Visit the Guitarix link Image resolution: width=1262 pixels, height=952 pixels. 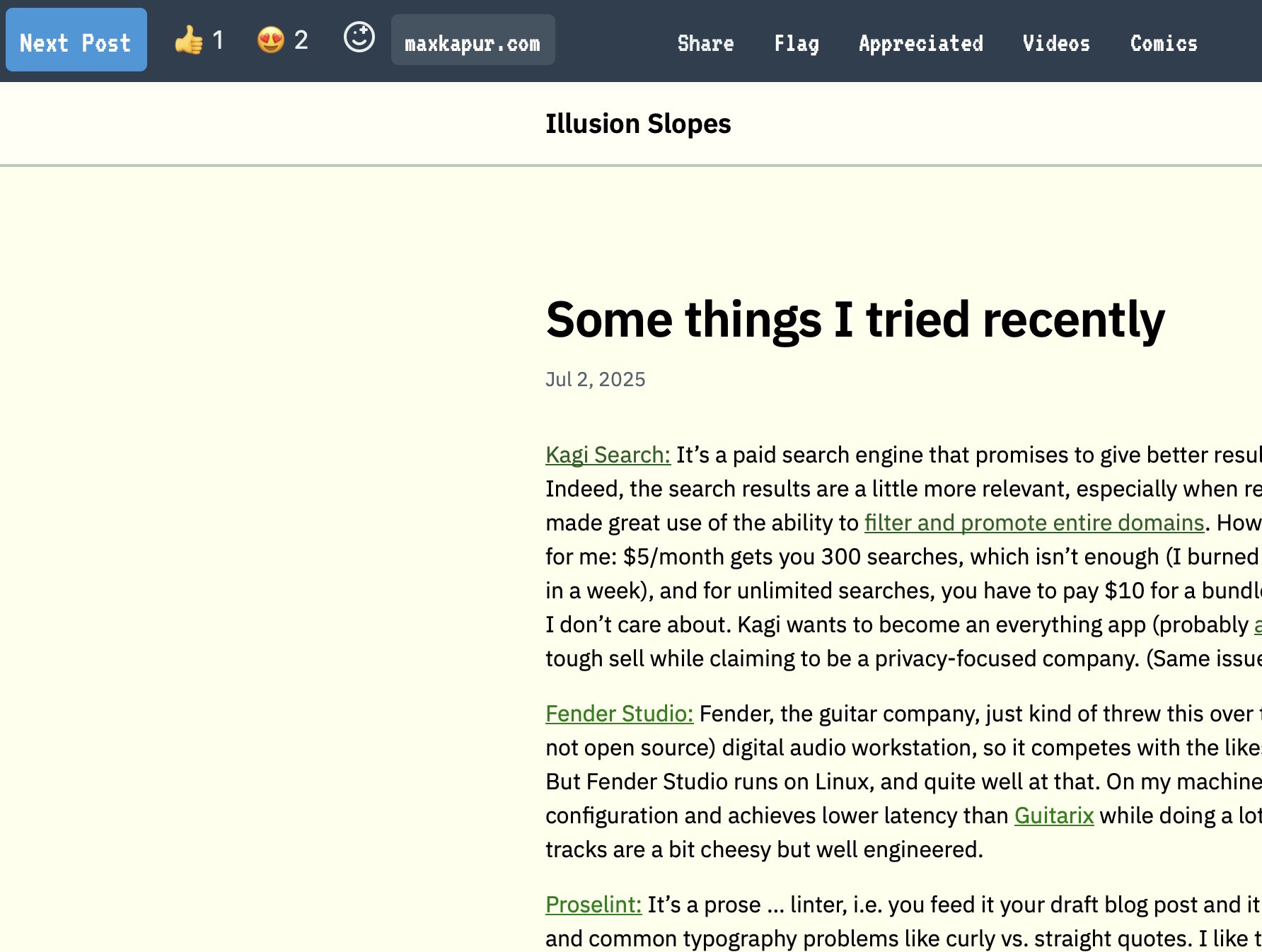pyautogui.click(x=1054, y=815)
